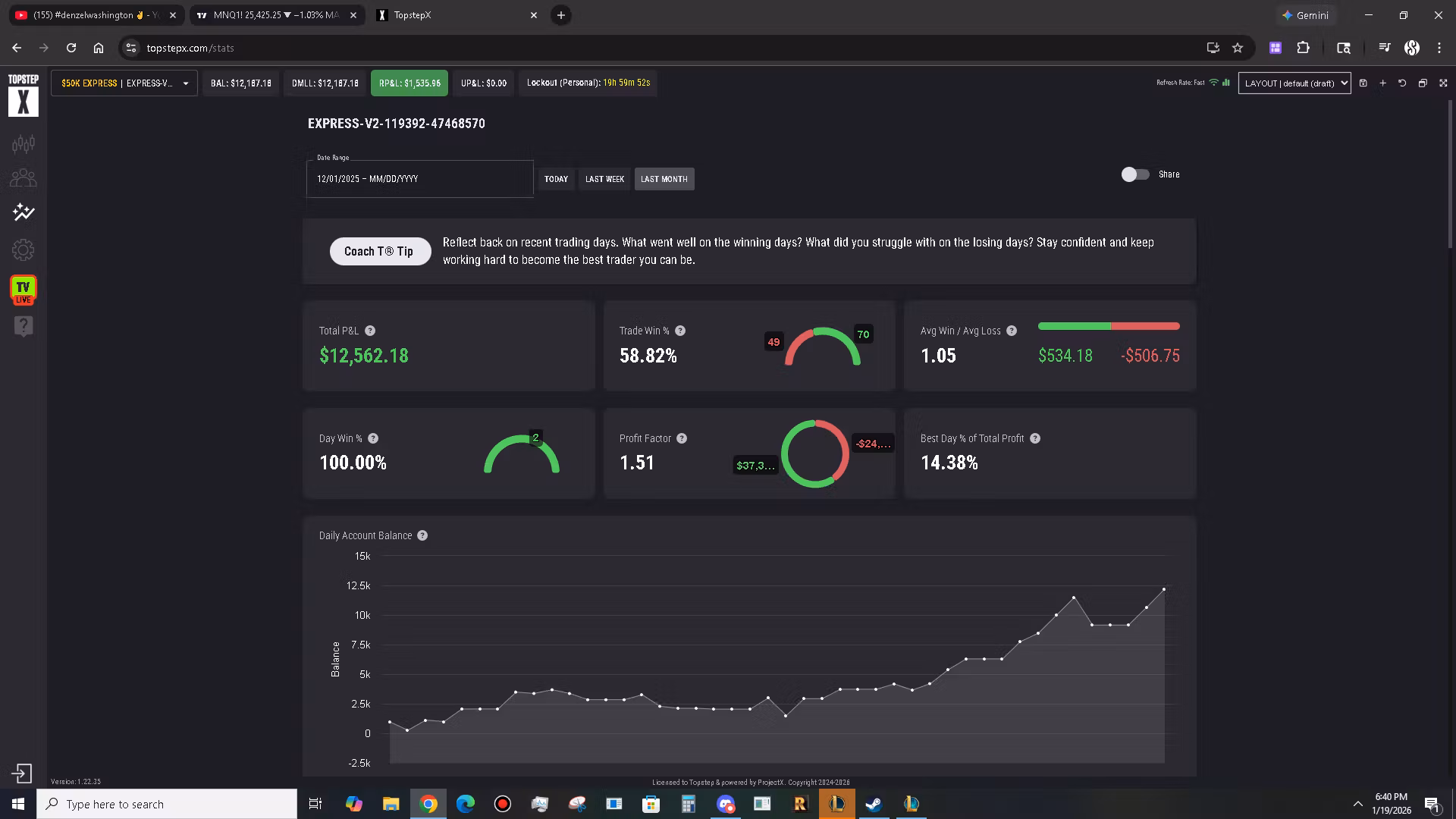Select the TODAY date range button
This screenshot has height=819, width=1456.
click(x=556, y=179)
